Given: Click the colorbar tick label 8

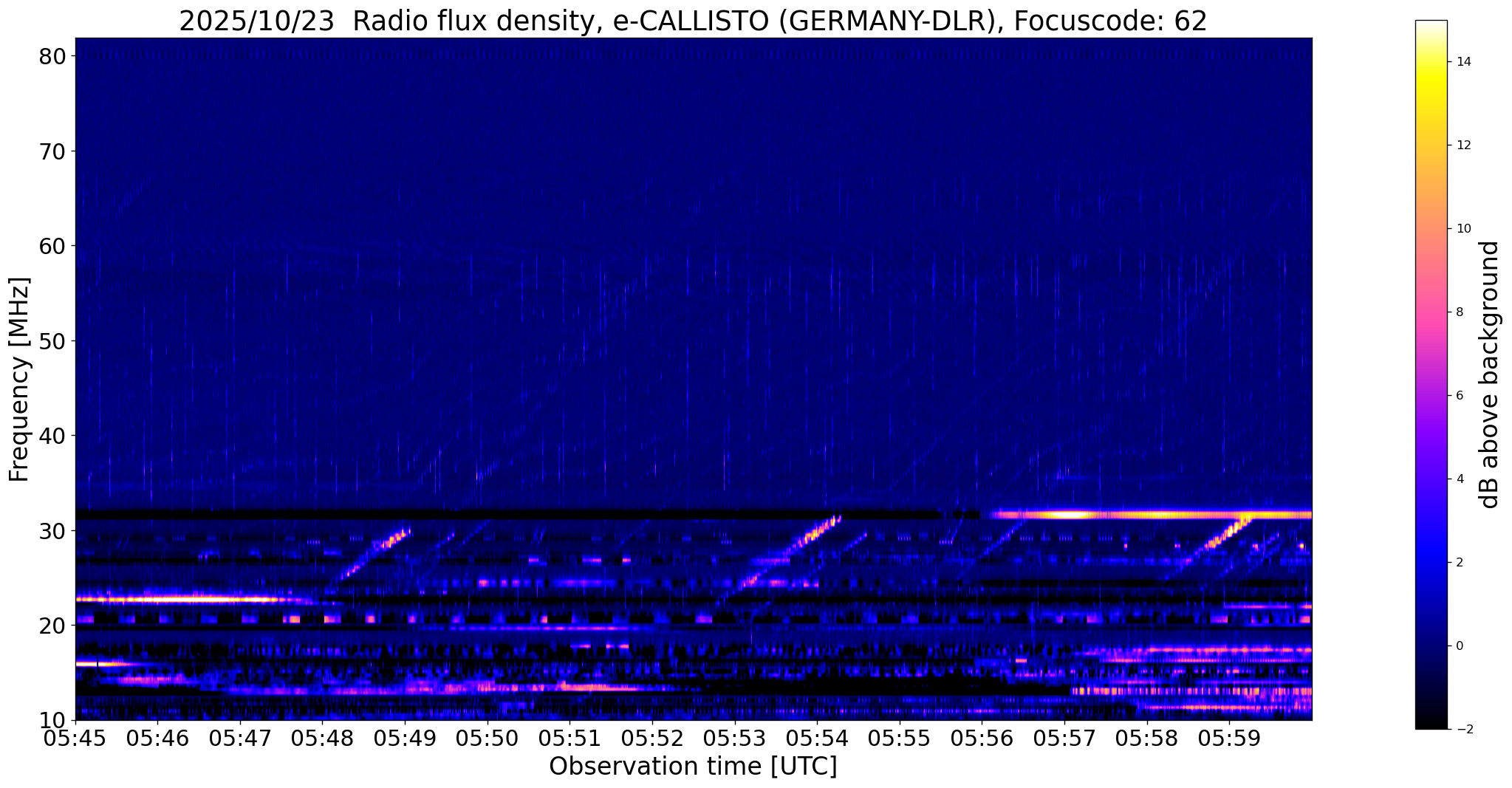Looking at the screenshot, I should [1460, 312].
